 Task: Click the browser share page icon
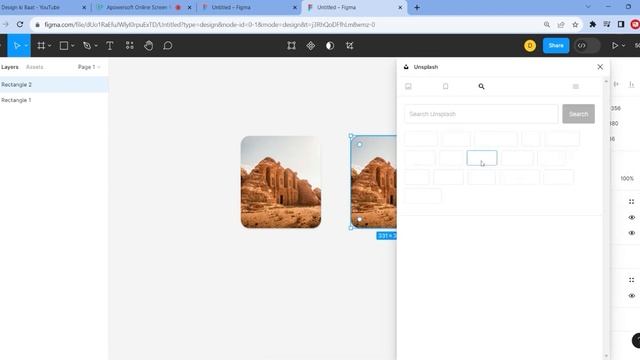[561, 25]
